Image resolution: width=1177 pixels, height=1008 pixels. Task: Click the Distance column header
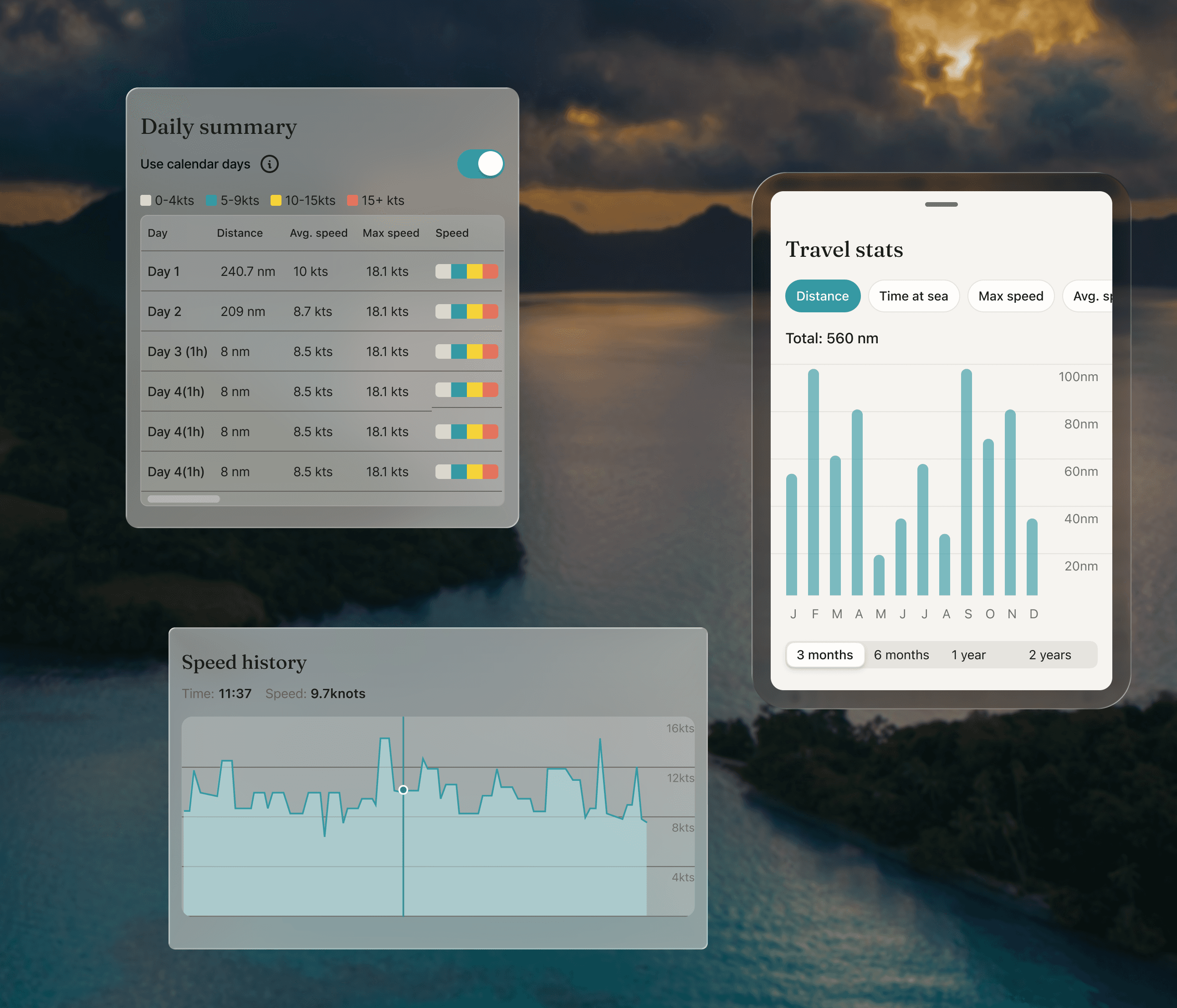click(240, 233)
